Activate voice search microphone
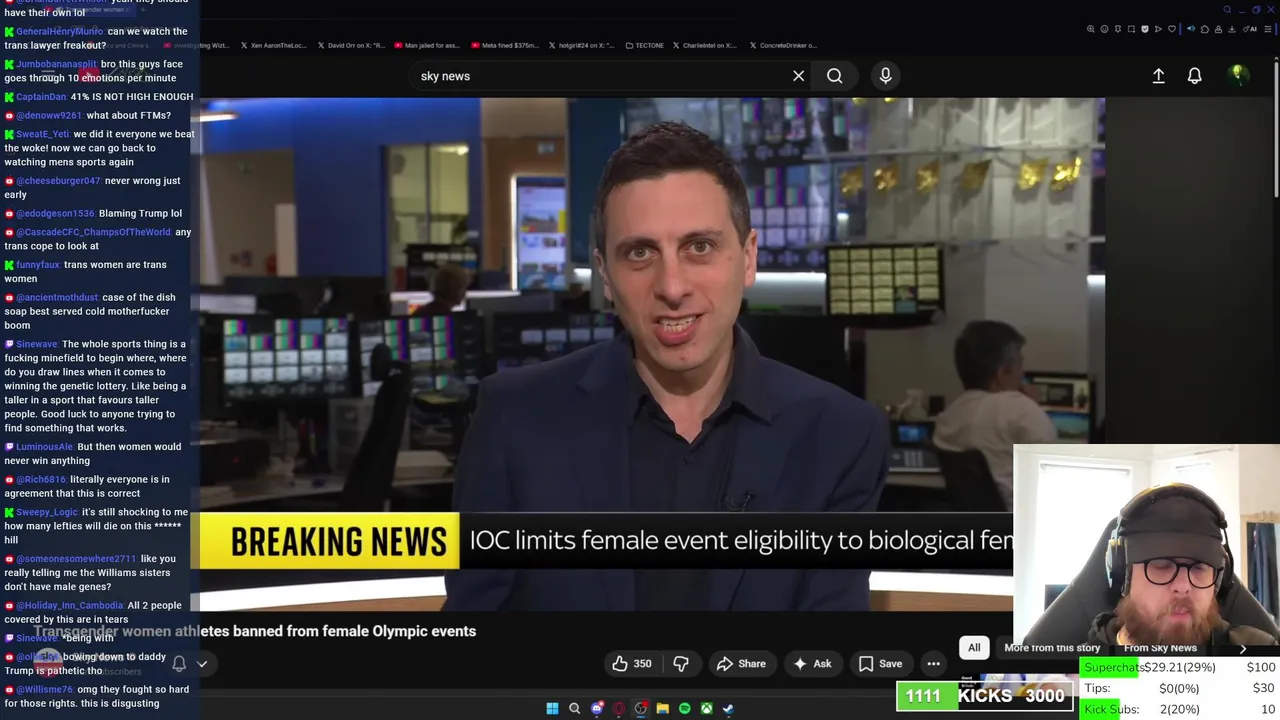 coord(885,76)
